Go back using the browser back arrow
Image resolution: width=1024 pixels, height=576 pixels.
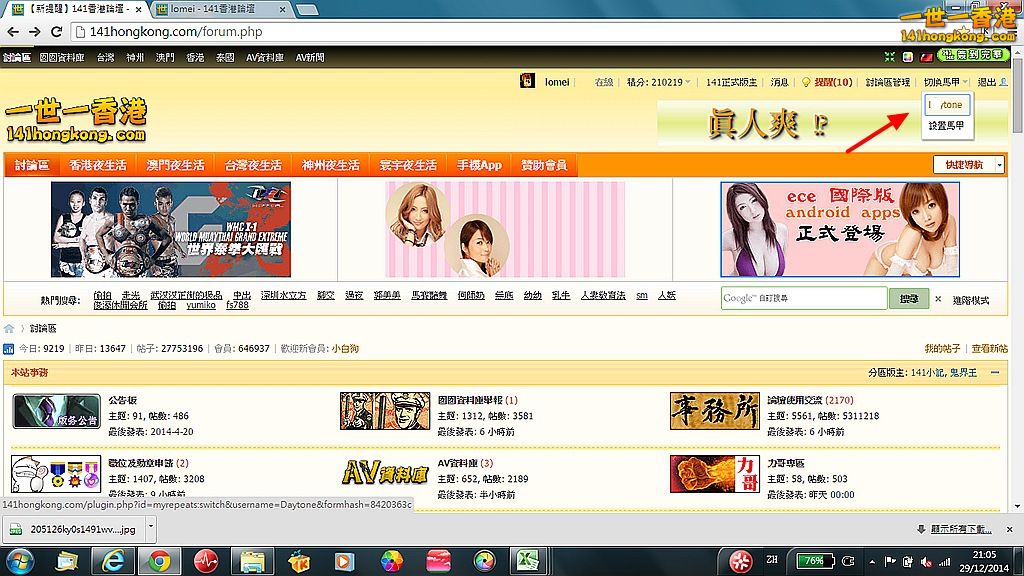[x=13, y=31]
